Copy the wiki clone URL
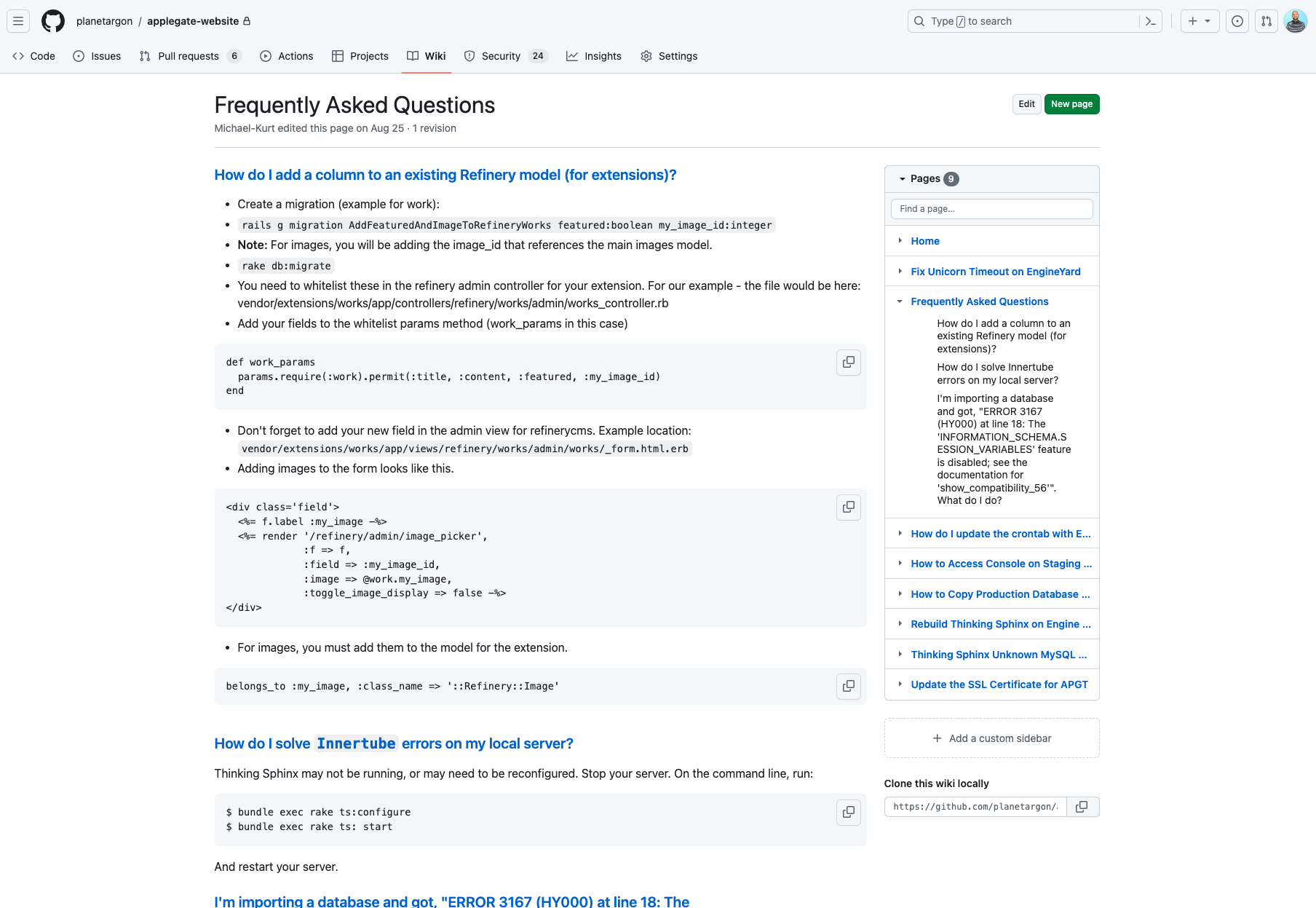1316x908 pixels. coord(1082,807)
